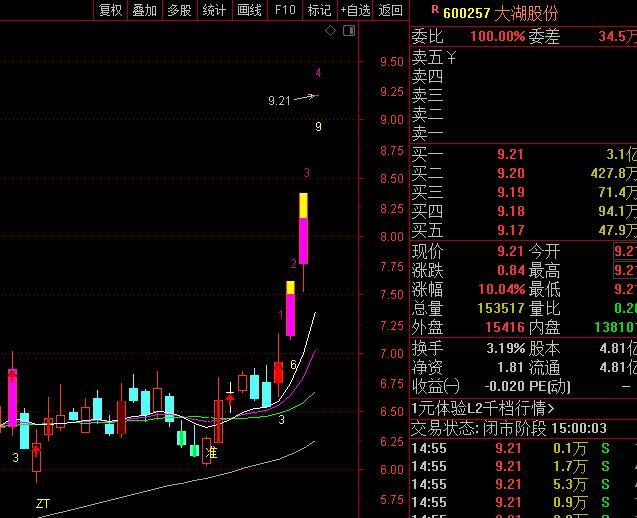Expand the 1元体验L2千档行情 panel
The width and height of the screenshot is (637, 518).
coord(484,408)
